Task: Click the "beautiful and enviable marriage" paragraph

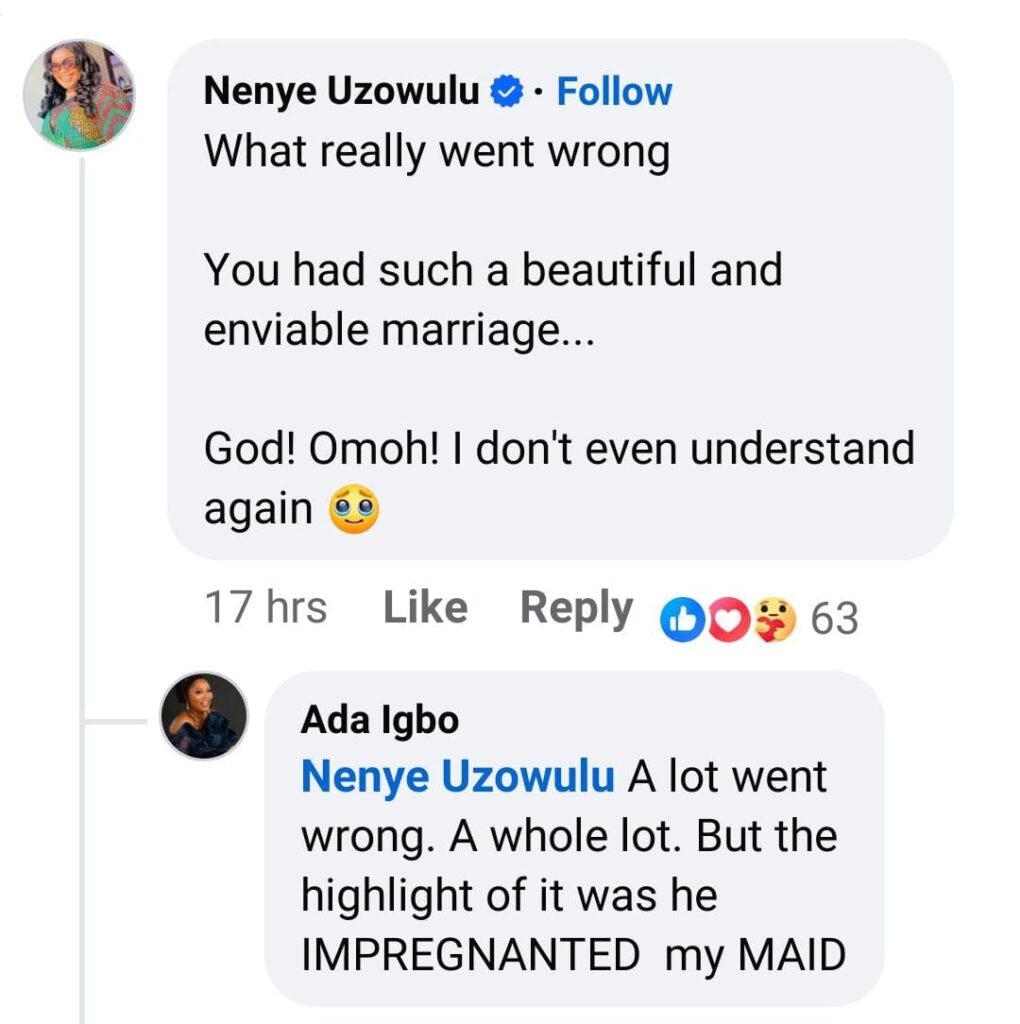Action: (492, 299)
